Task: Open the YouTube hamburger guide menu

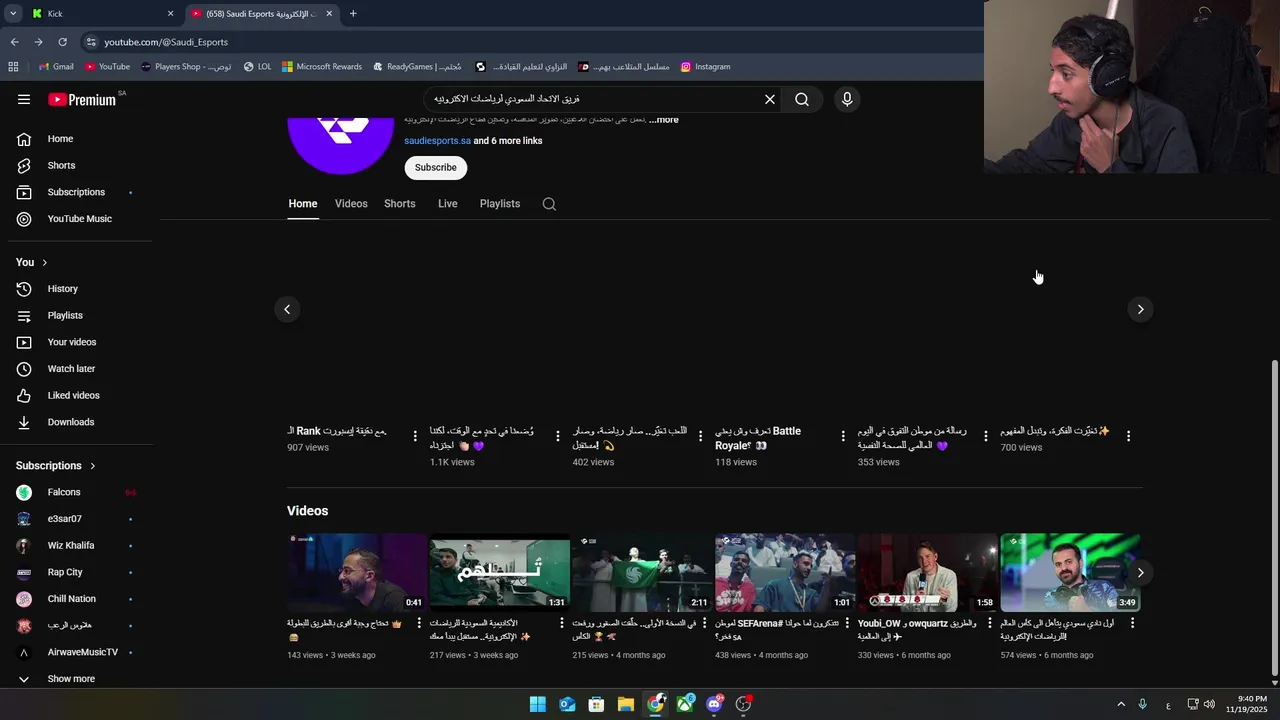Action: coord(24,99)
